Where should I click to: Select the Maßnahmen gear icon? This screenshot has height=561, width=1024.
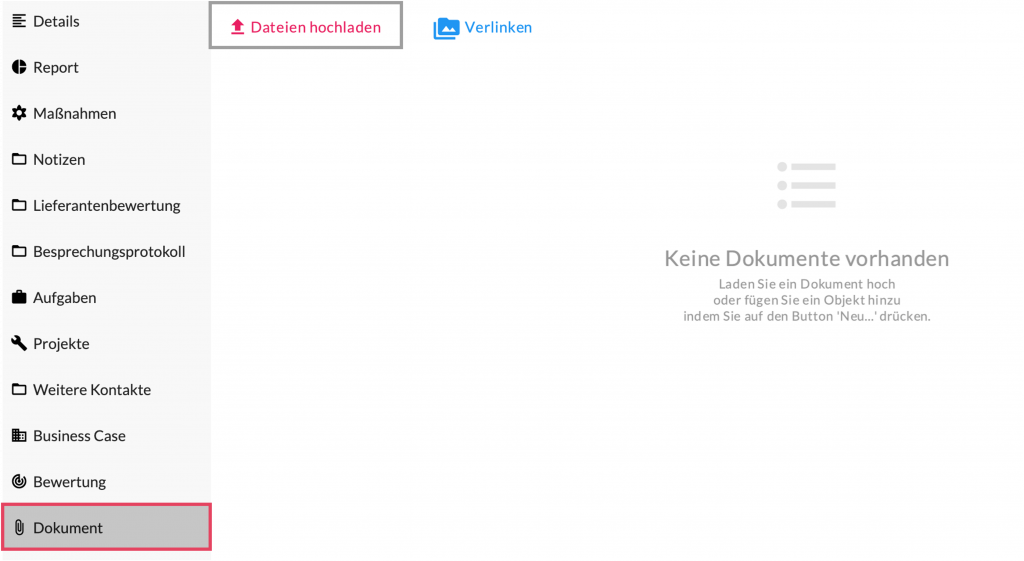pos(19,113)
